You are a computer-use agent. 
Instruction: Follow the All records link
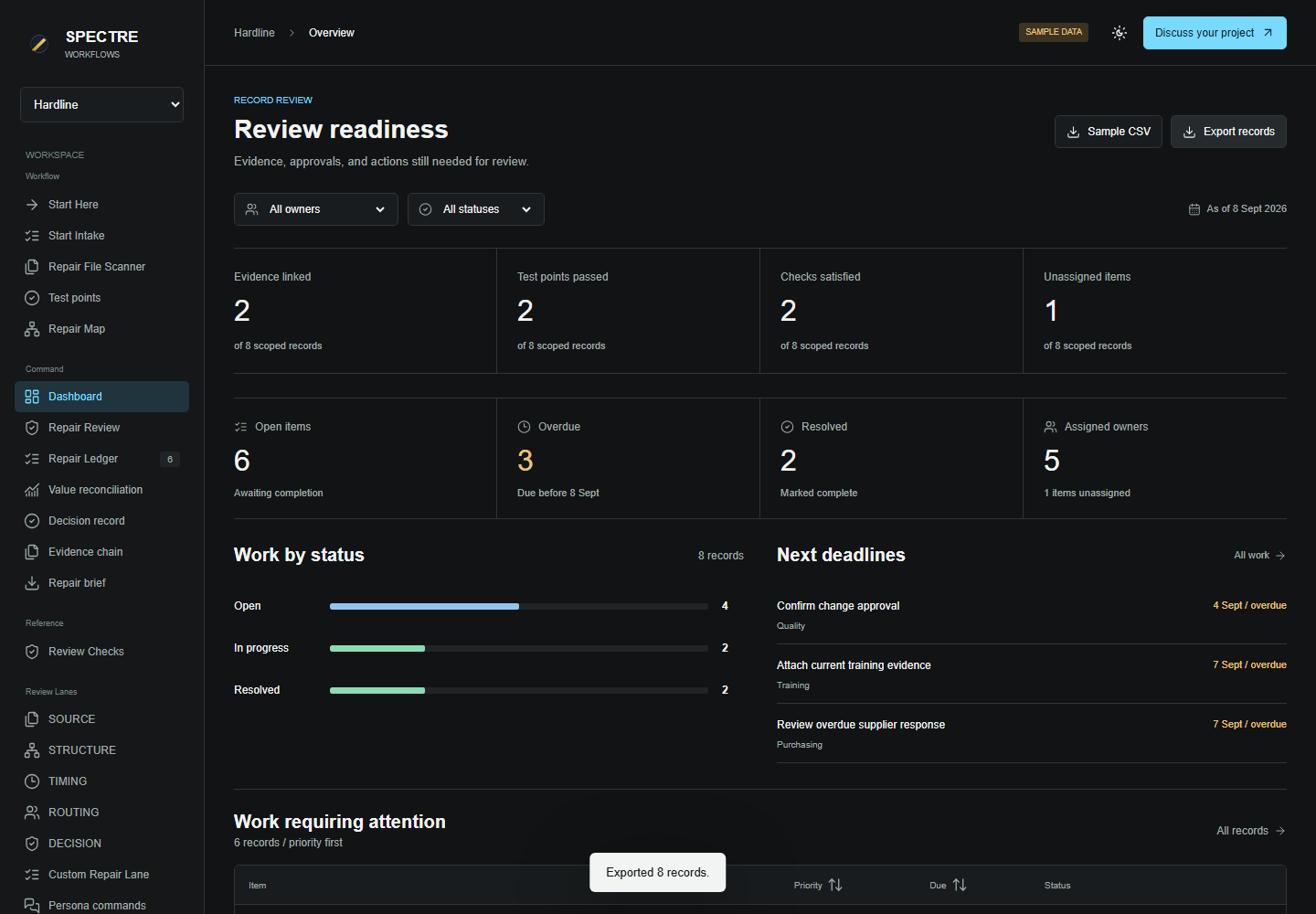pos(1251,831)
